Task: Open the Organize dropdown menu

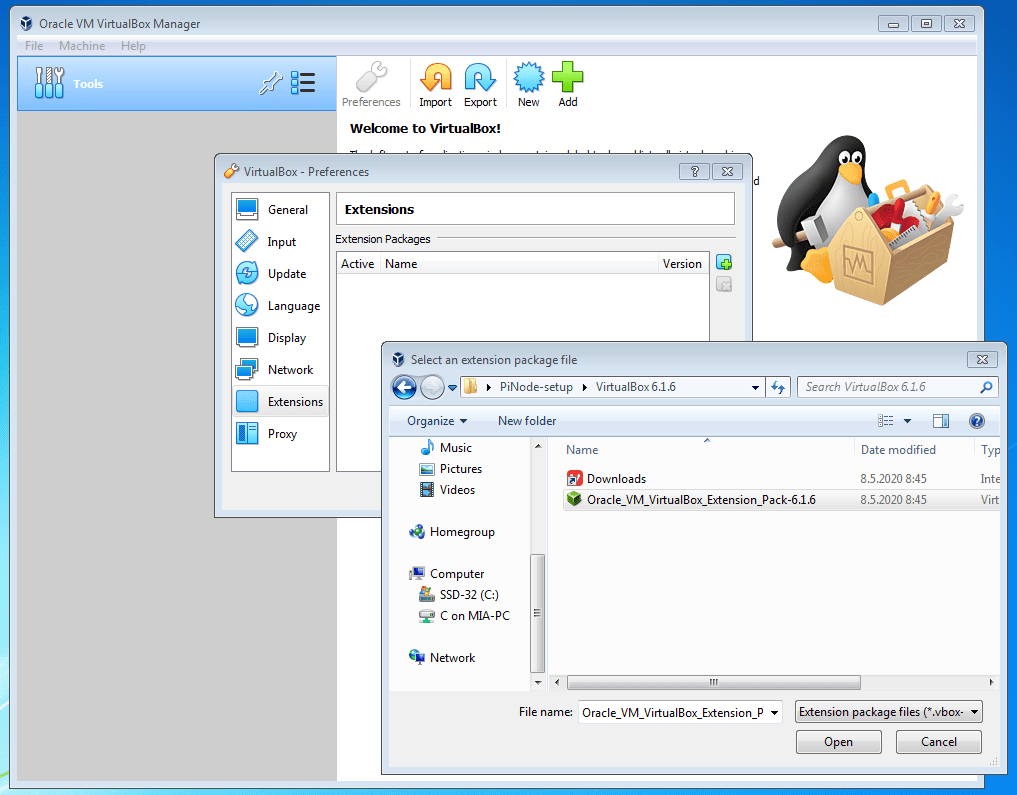Action: tap(437, 421)
